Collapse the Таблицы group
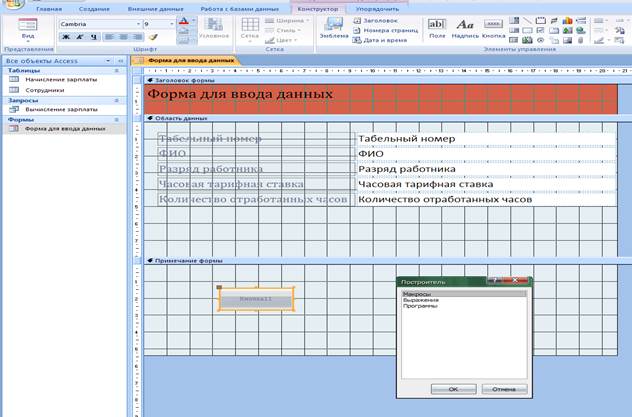Screen dimensions: 632x417 tap(116, 71)
